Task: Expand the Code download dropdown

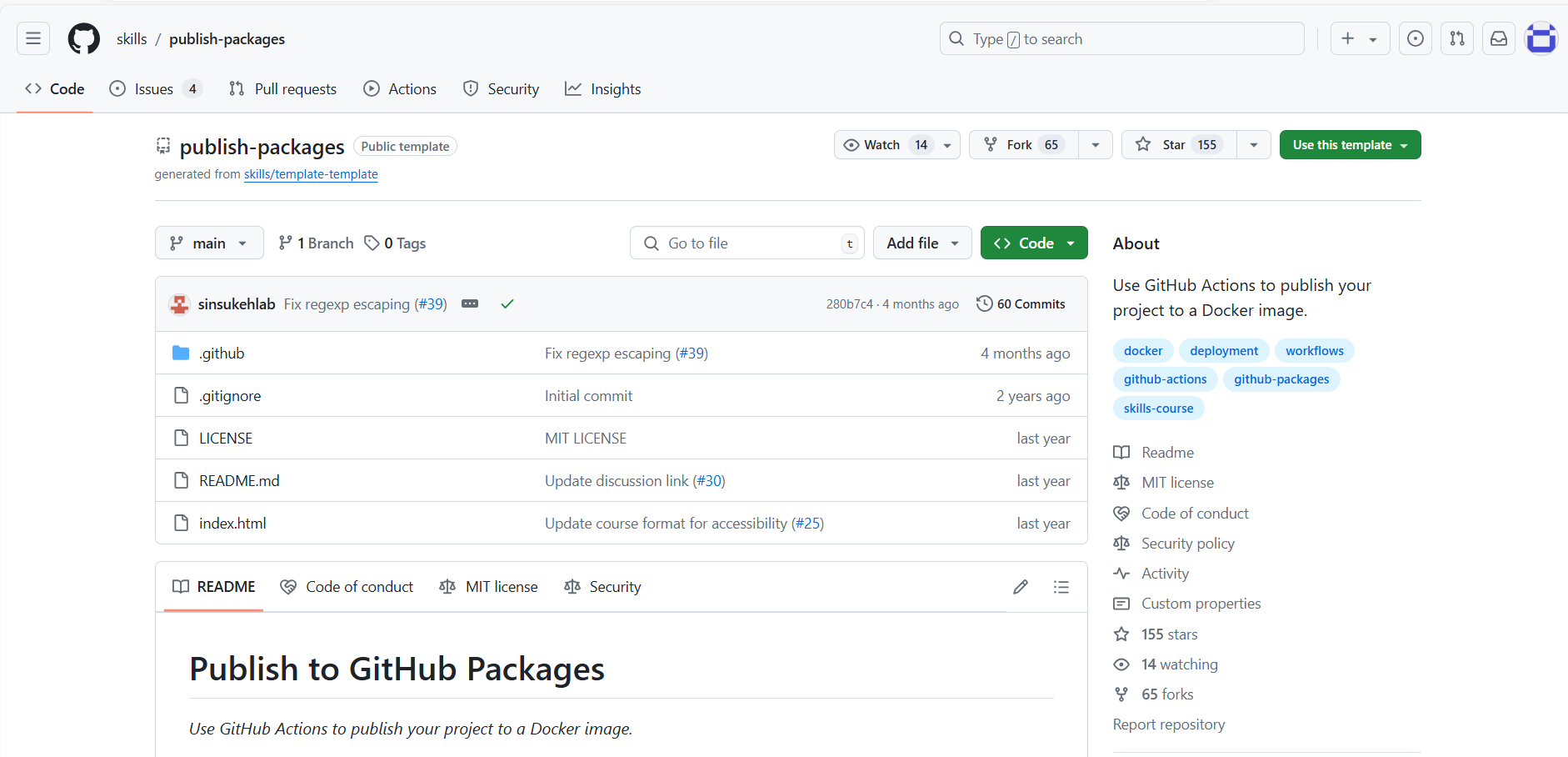Action: [x=1071, y=243]
